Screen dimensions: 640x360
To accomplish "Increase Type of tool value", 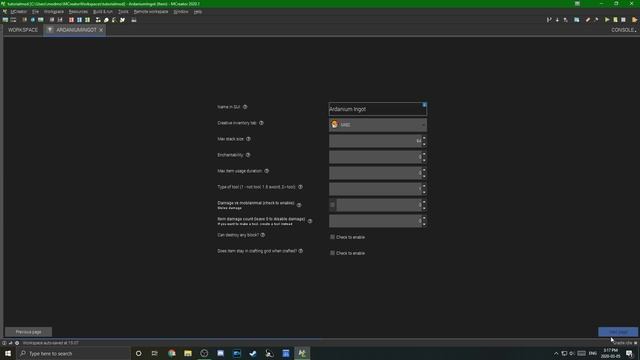I will tap(424, 186).
